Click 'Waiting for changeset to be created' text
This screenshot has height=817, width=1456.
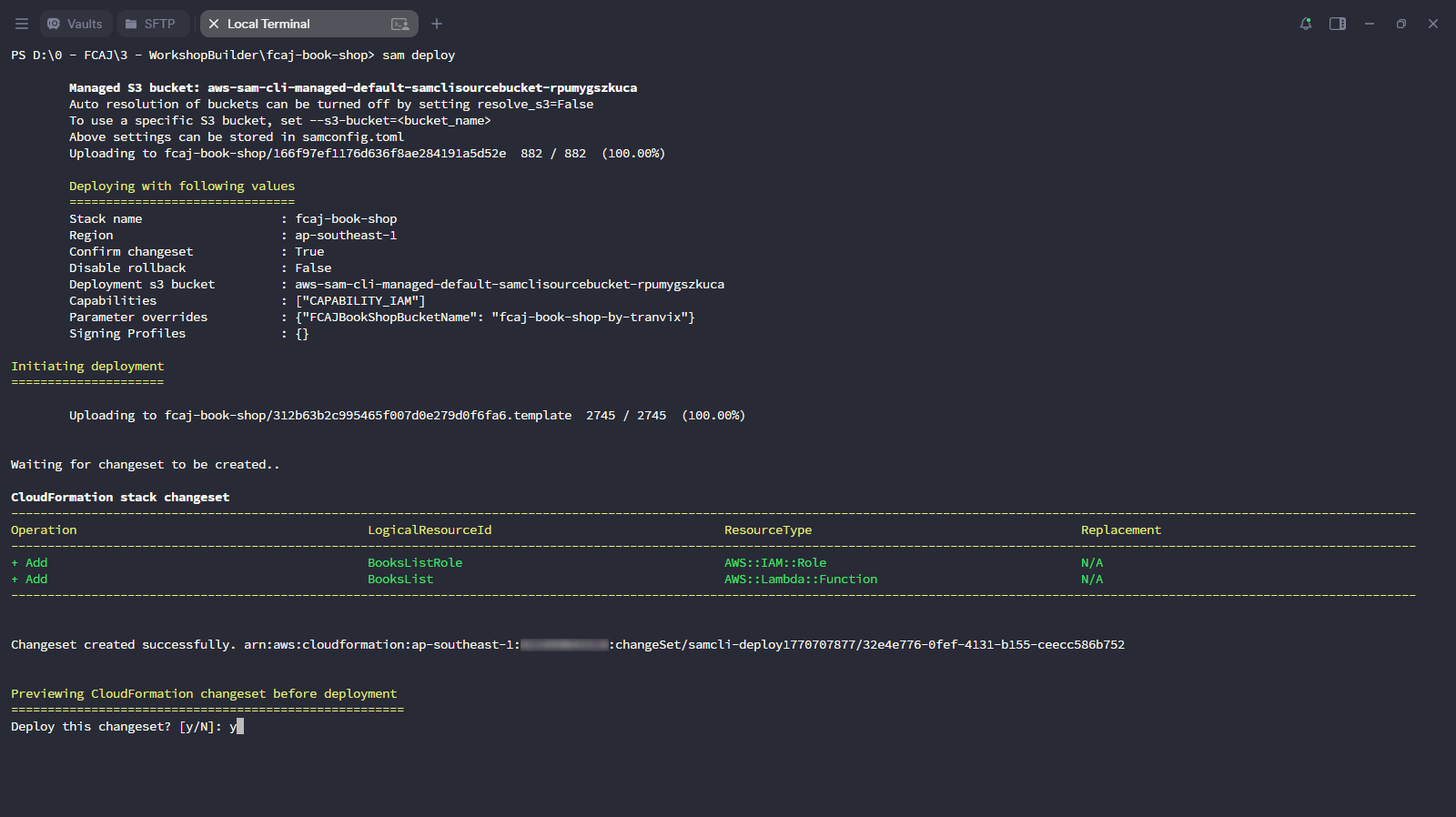(146, 465)
